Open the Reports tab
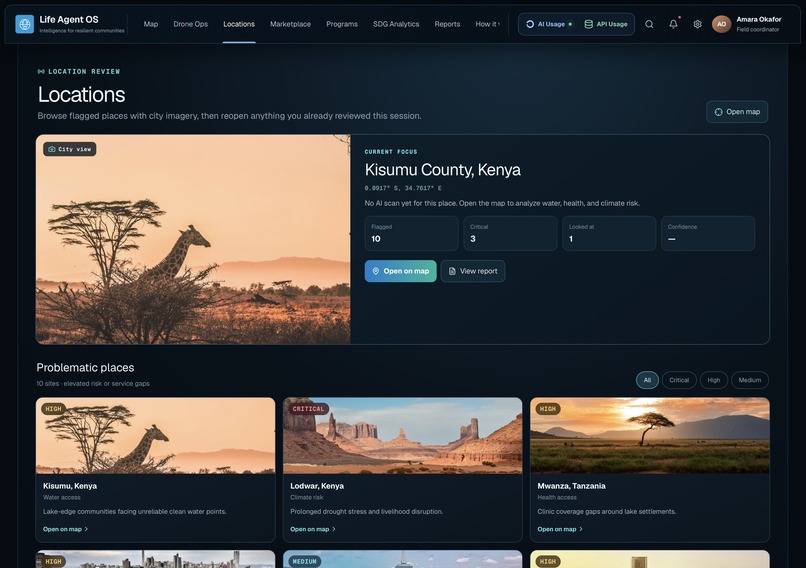Image resolution: width=806 pixels, height=568 pixels. point(447,24)
